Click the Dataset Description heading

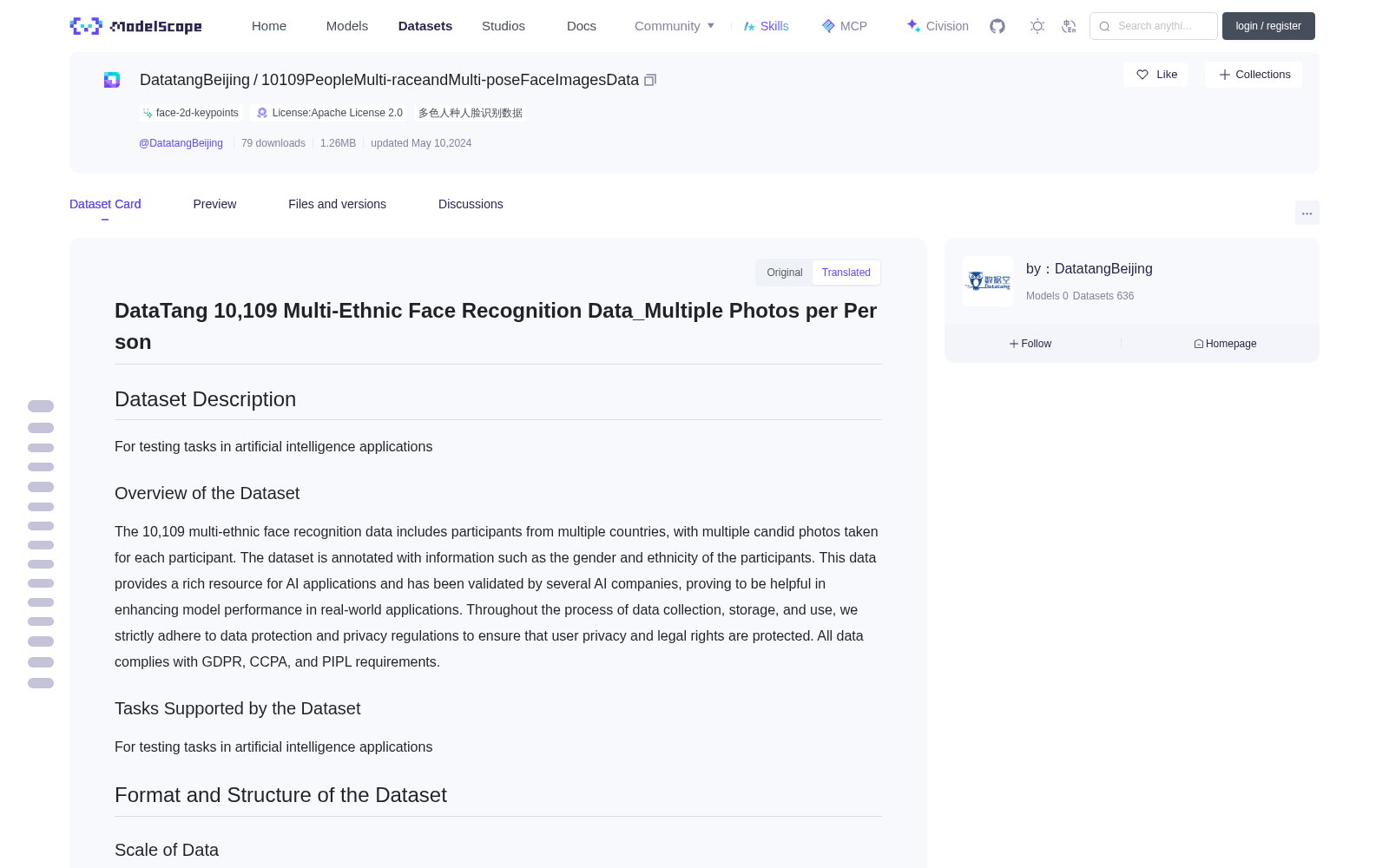205,399
